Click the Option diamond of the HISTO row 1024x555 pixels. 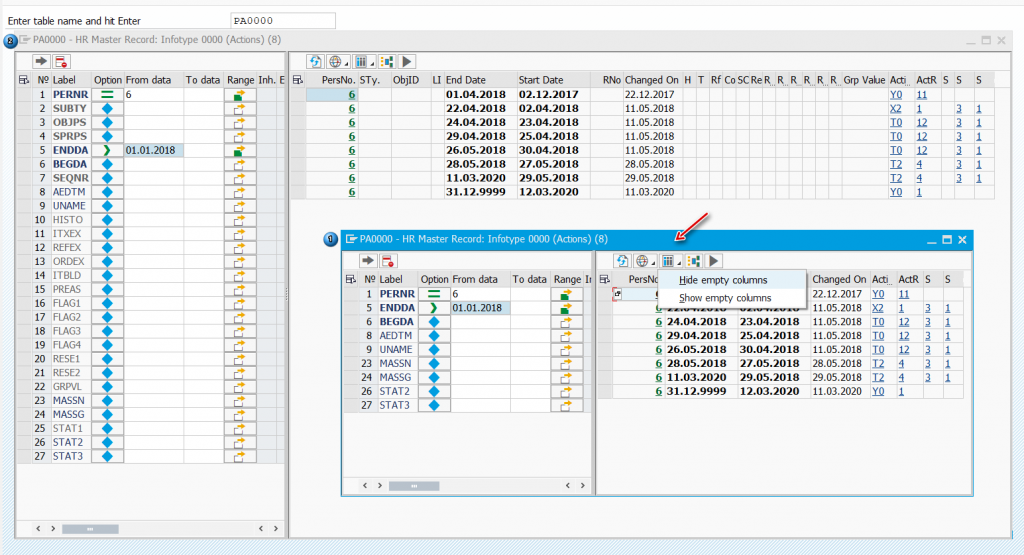click(107, 219)
